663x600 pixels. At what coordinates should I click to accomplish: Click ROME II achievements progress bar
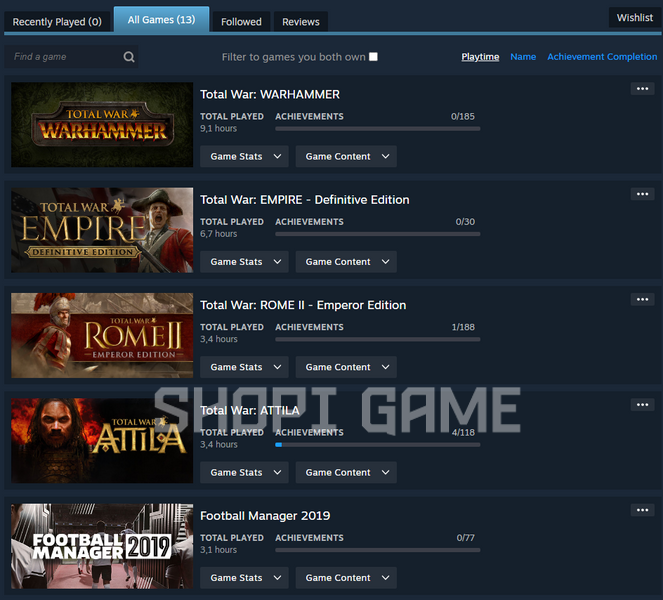pos(378,339)
